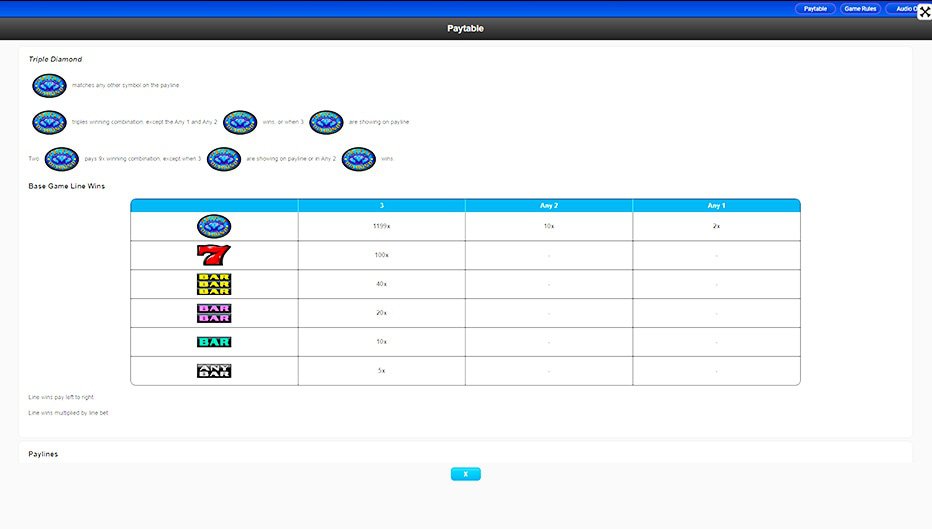932x529 pixels.
Task: Click 'matches any other symbol on the payline' text
Action: coord(125,85)
